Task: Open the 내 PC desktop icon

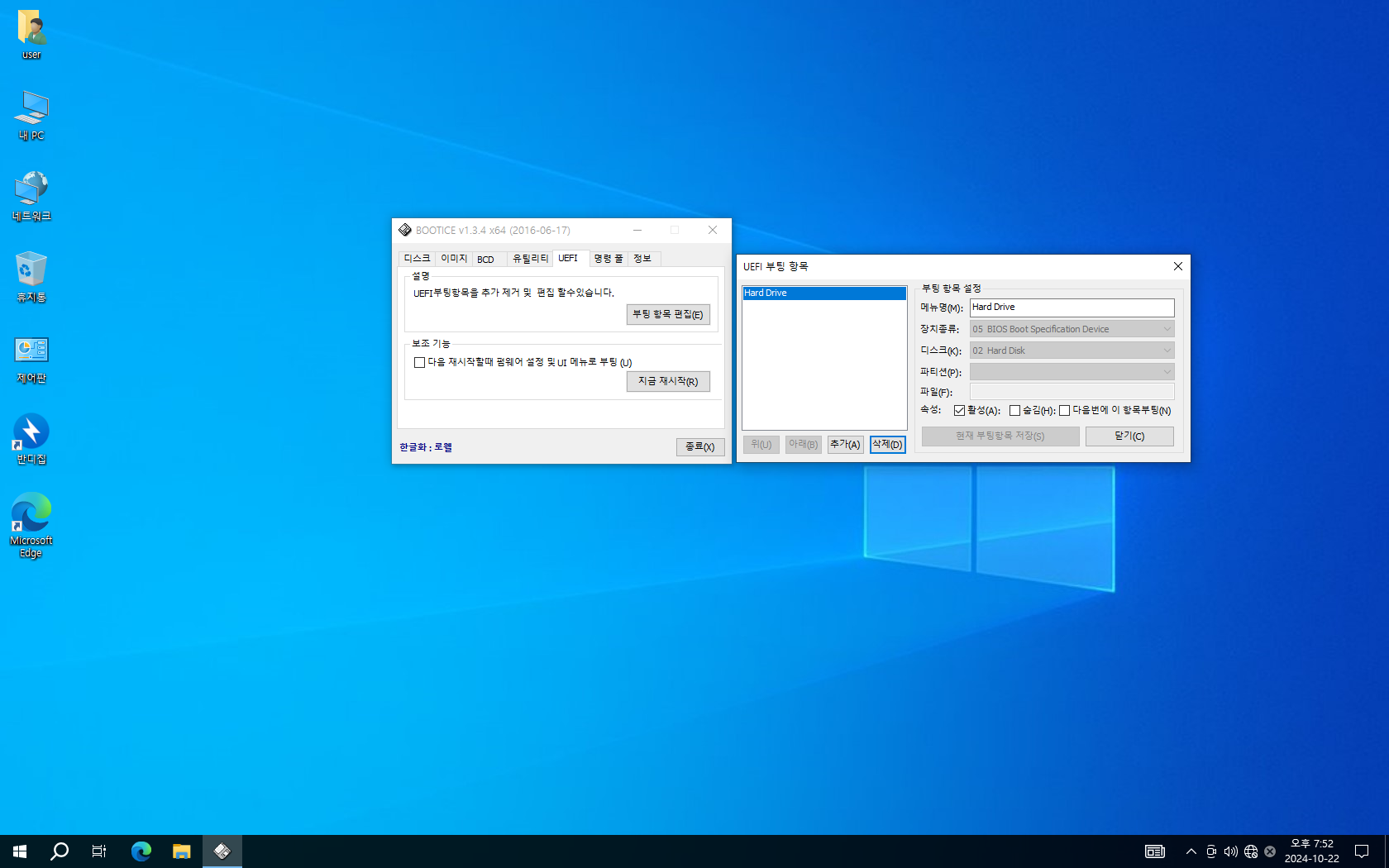Action: pyautogui.click(x=31, y=116)
